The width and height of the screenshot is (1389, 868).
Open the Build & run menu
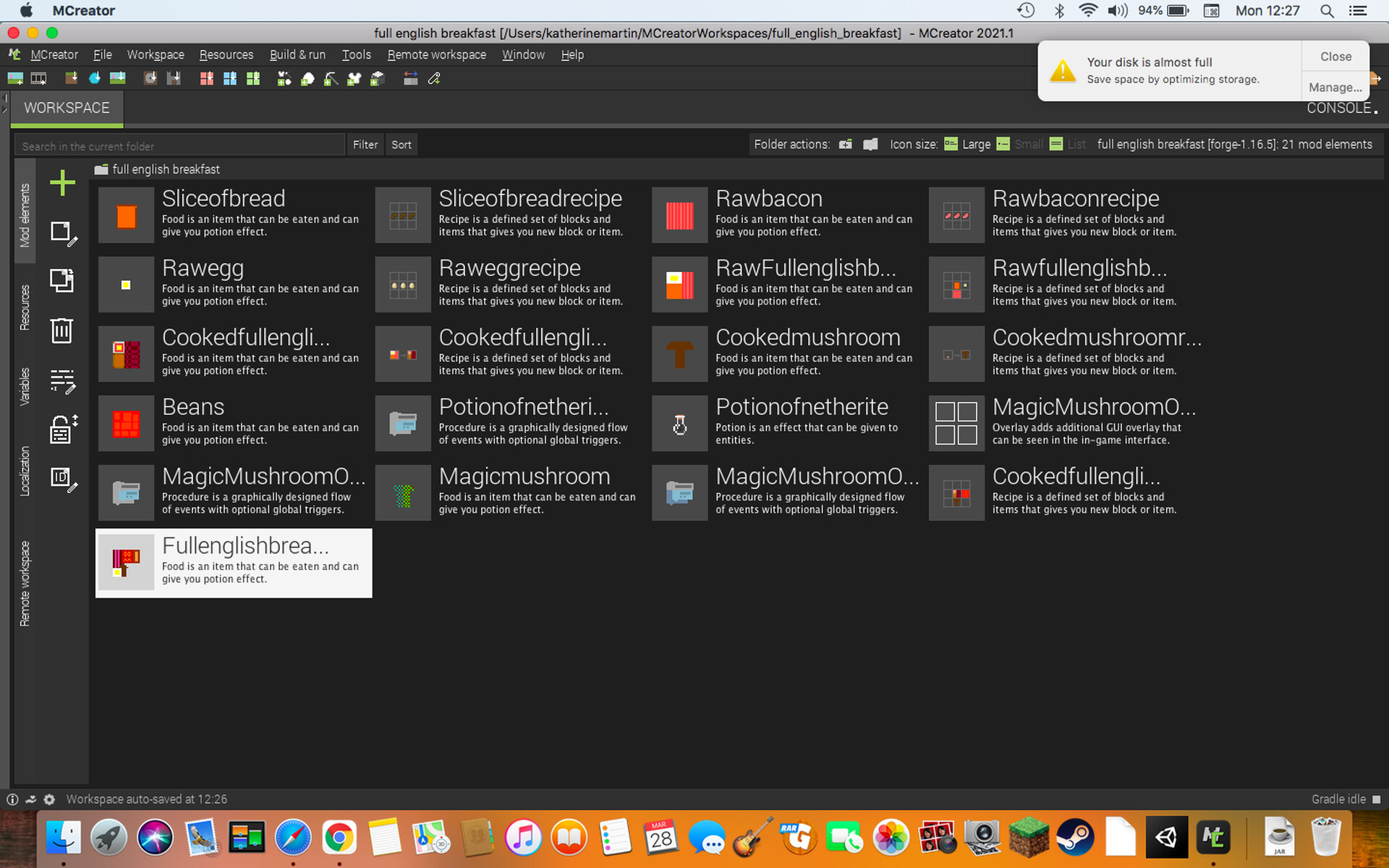pos(297,55)
